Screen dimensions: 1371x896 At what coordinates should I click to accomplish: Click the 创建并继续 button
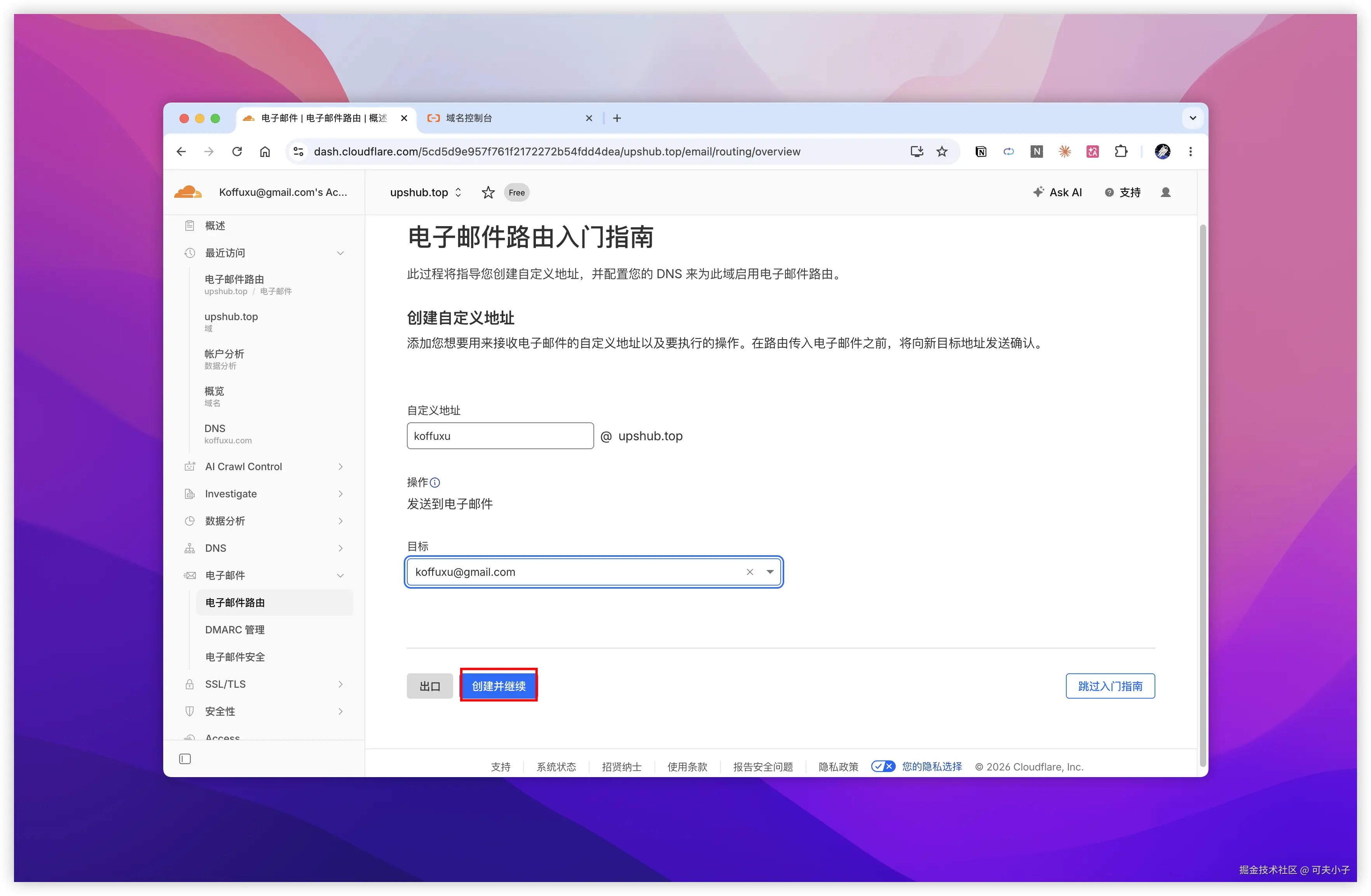pos(499,686)
